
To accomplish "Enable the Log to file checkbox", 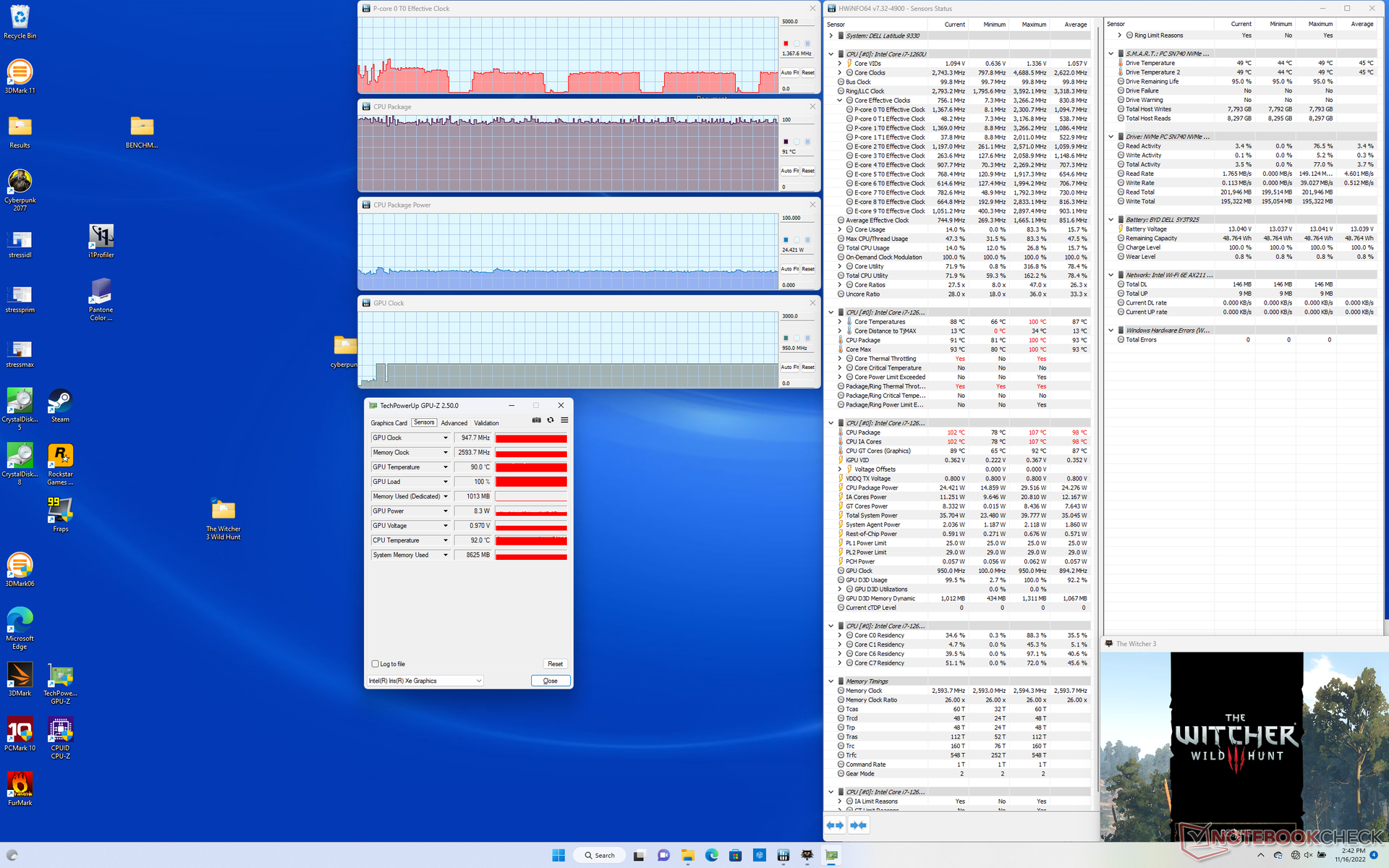I will click(x=375, y=664).
